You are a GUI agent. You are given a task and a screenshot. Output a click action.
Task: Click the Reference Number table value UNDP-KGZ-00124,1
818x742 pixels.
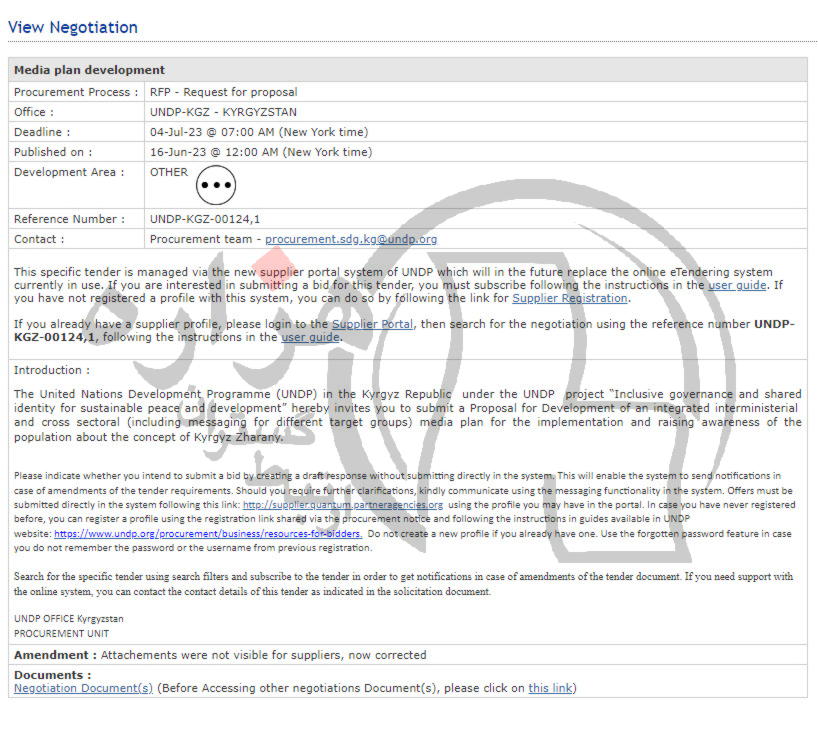click(x=205, y=219)
